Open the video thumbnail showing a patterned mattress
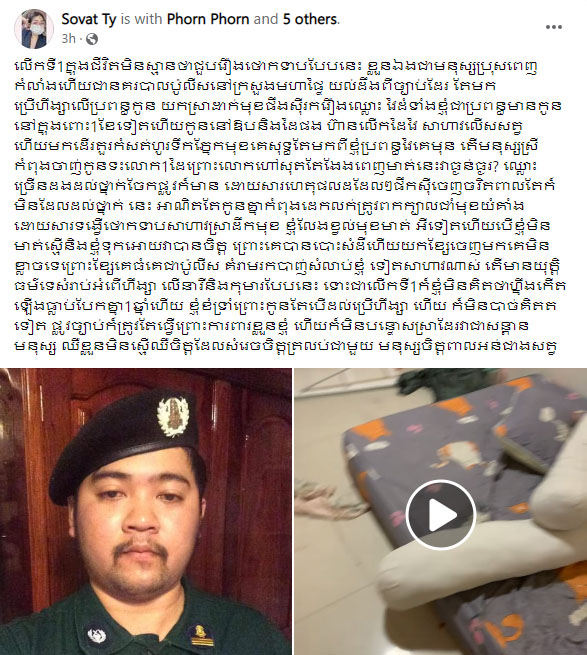 click(441, 511)
